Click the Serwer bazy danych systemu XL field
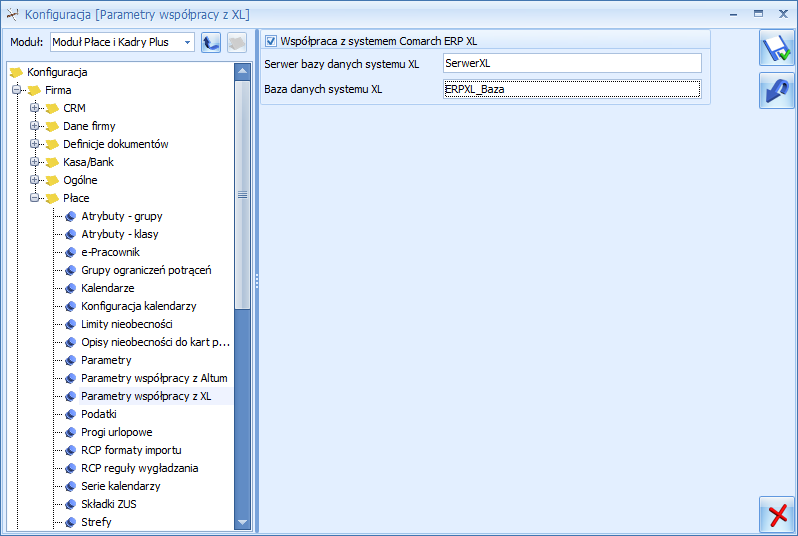798x536 pixels. click(x=572, y=64)
